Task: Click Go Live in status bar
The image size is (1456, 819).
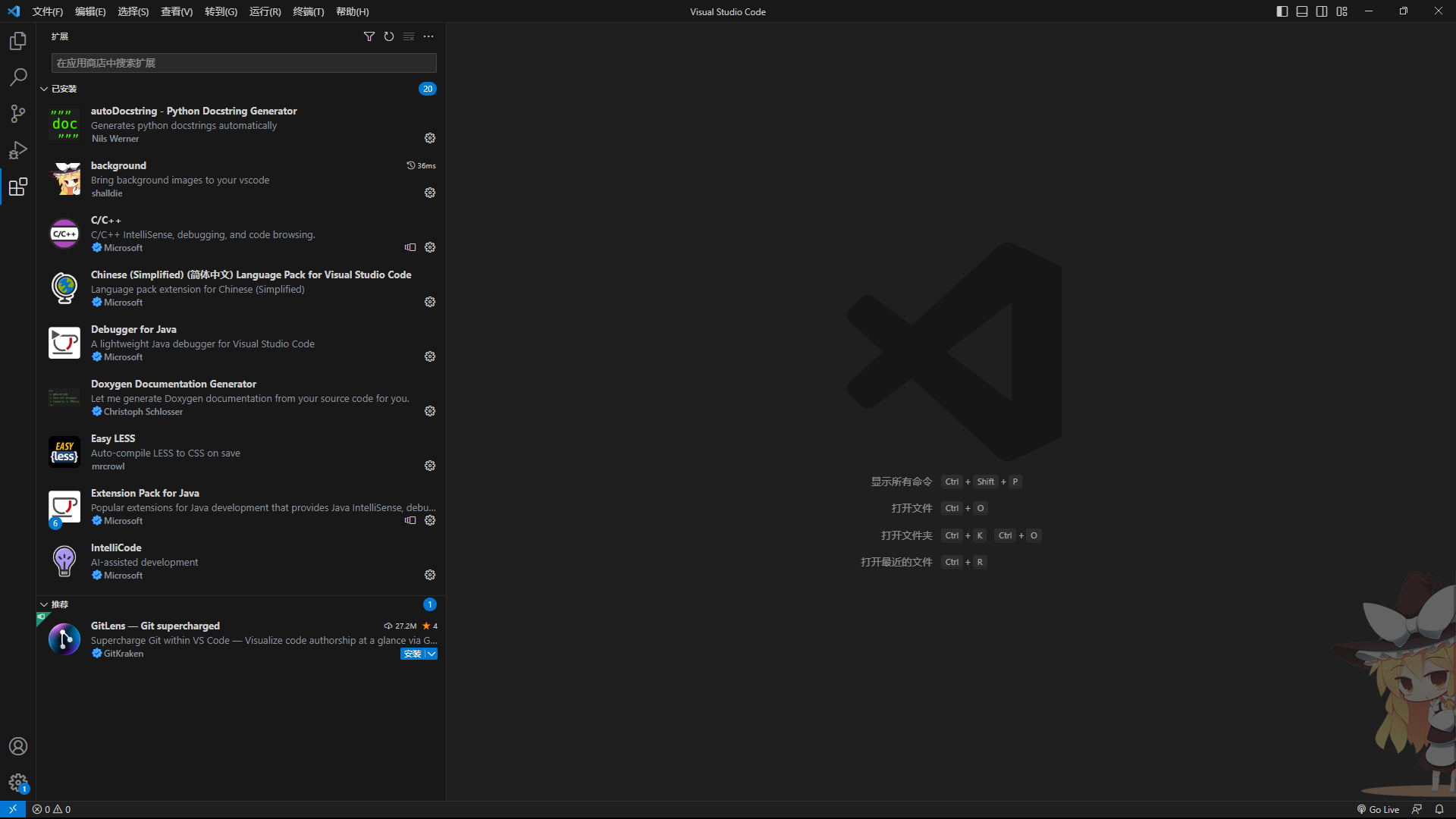Action: pos(1378,809)
